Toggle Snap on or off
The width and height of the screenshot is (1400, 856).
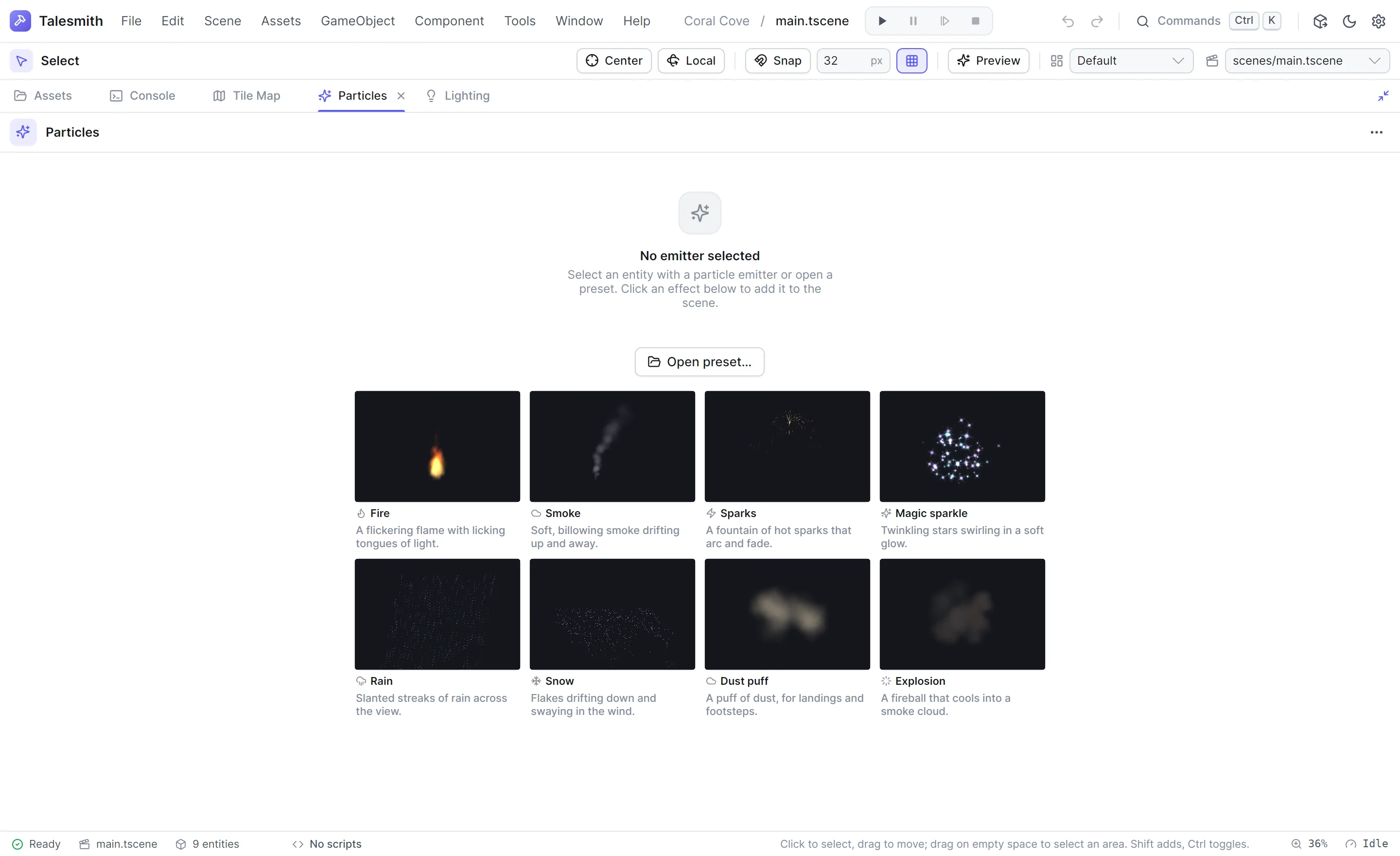click(x=777, y=61)
